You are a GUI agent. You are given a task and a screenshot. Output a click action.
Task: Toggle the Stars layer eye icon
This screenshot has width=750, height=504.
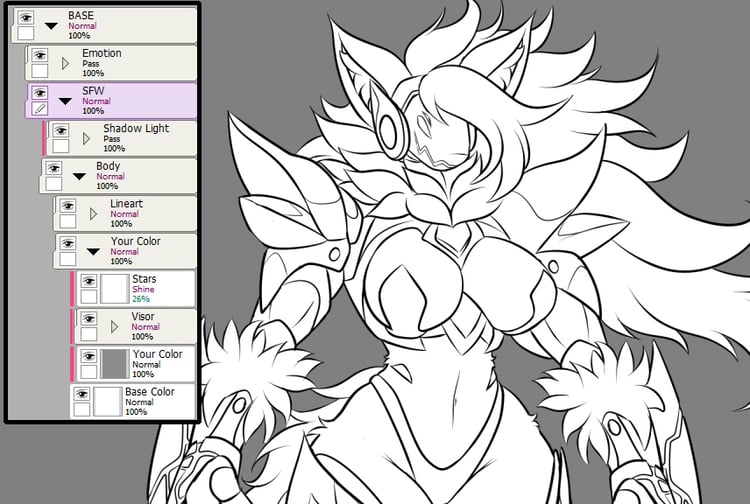[x=88, y=281]
